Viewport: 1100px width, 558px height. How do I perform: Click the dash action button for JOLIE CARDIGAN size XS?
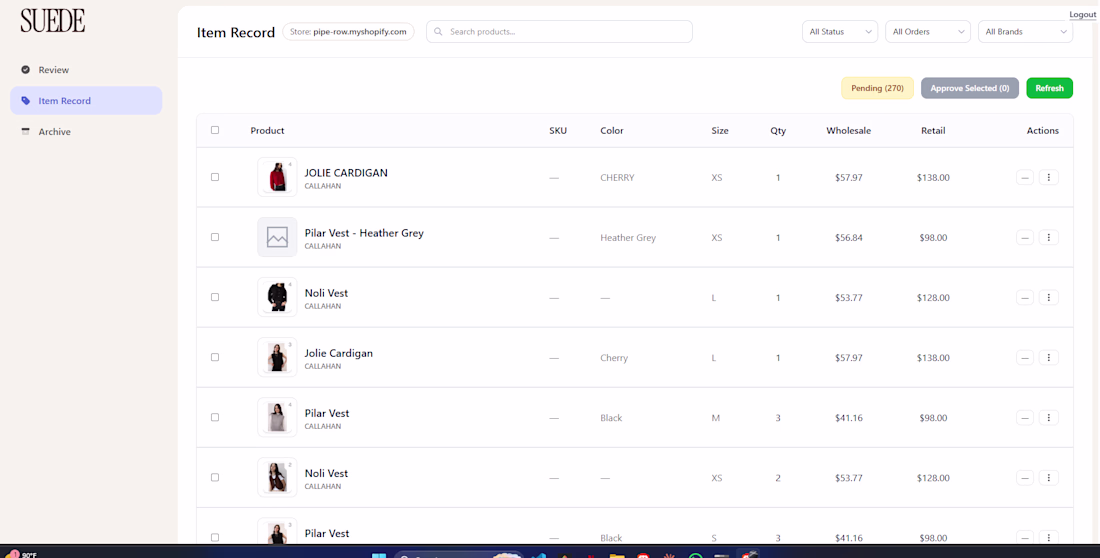1025,178
